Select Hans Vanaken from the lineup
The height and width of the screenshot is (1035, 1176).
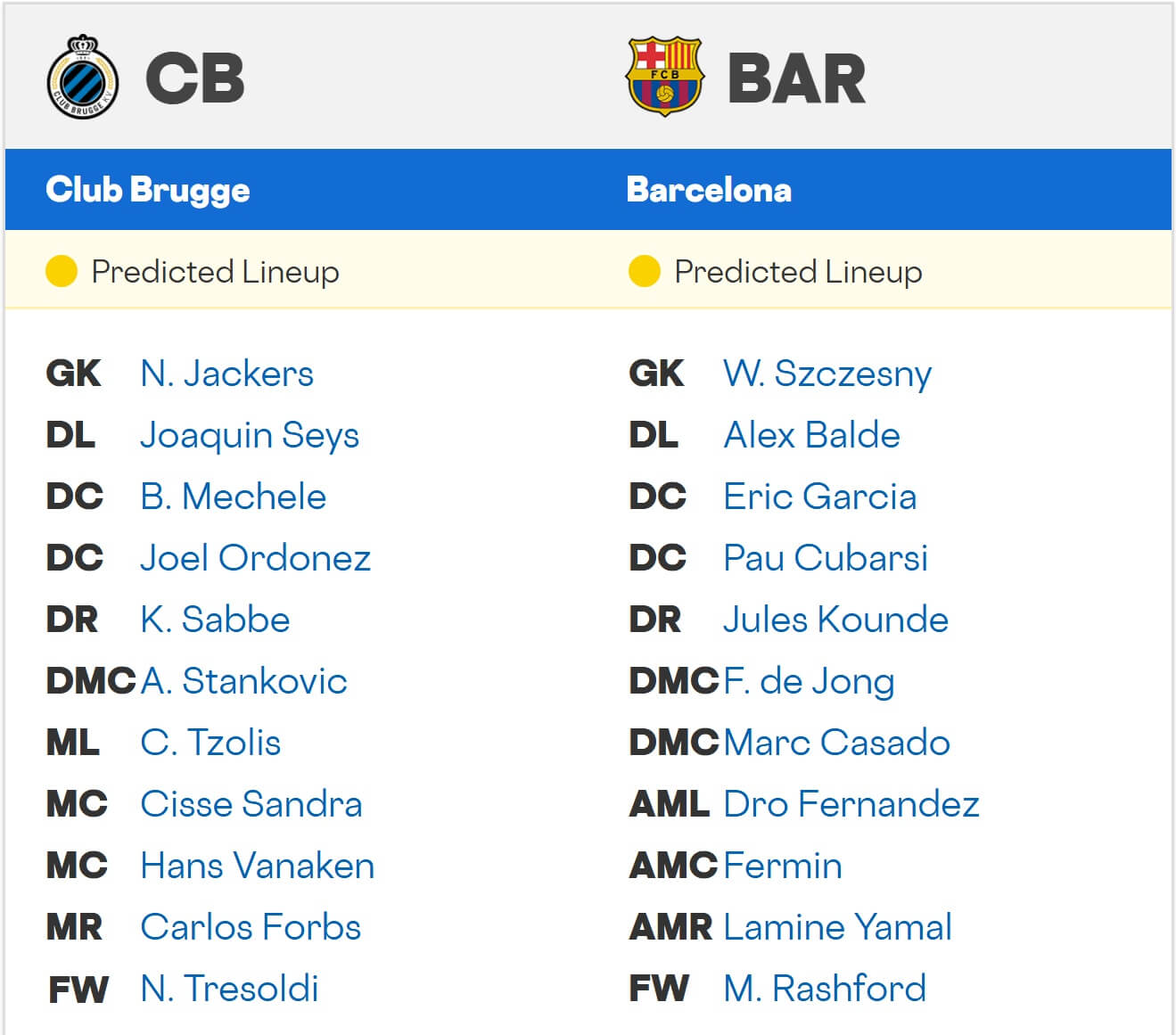257,866
